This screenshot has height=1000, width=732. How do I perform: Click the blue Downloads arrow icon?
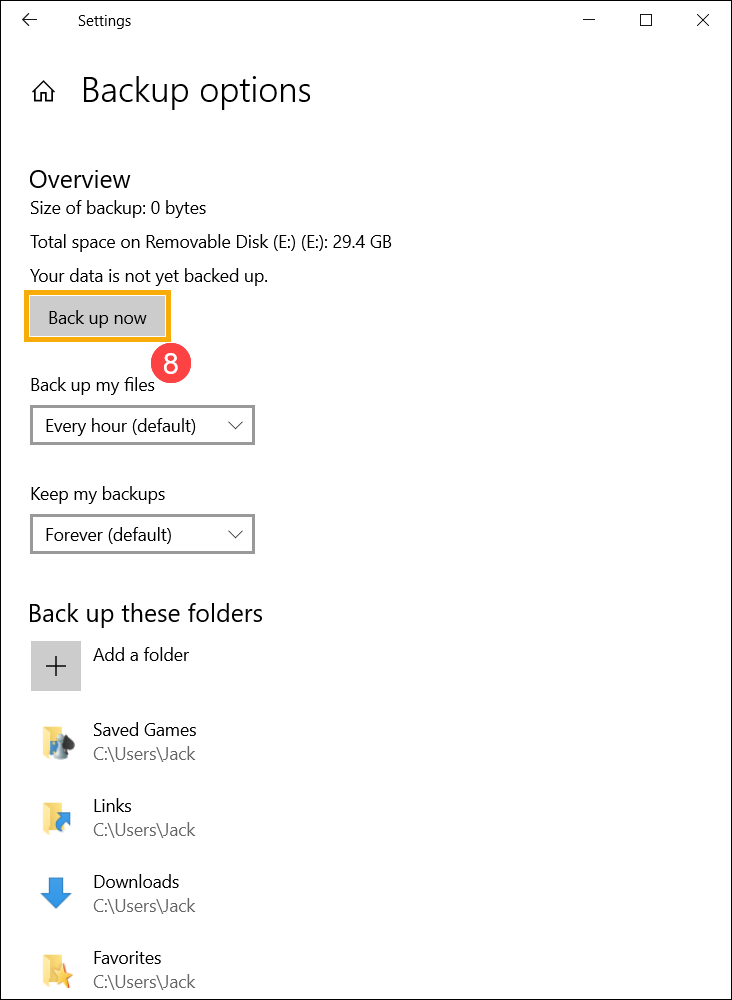(x=57, y=892)
